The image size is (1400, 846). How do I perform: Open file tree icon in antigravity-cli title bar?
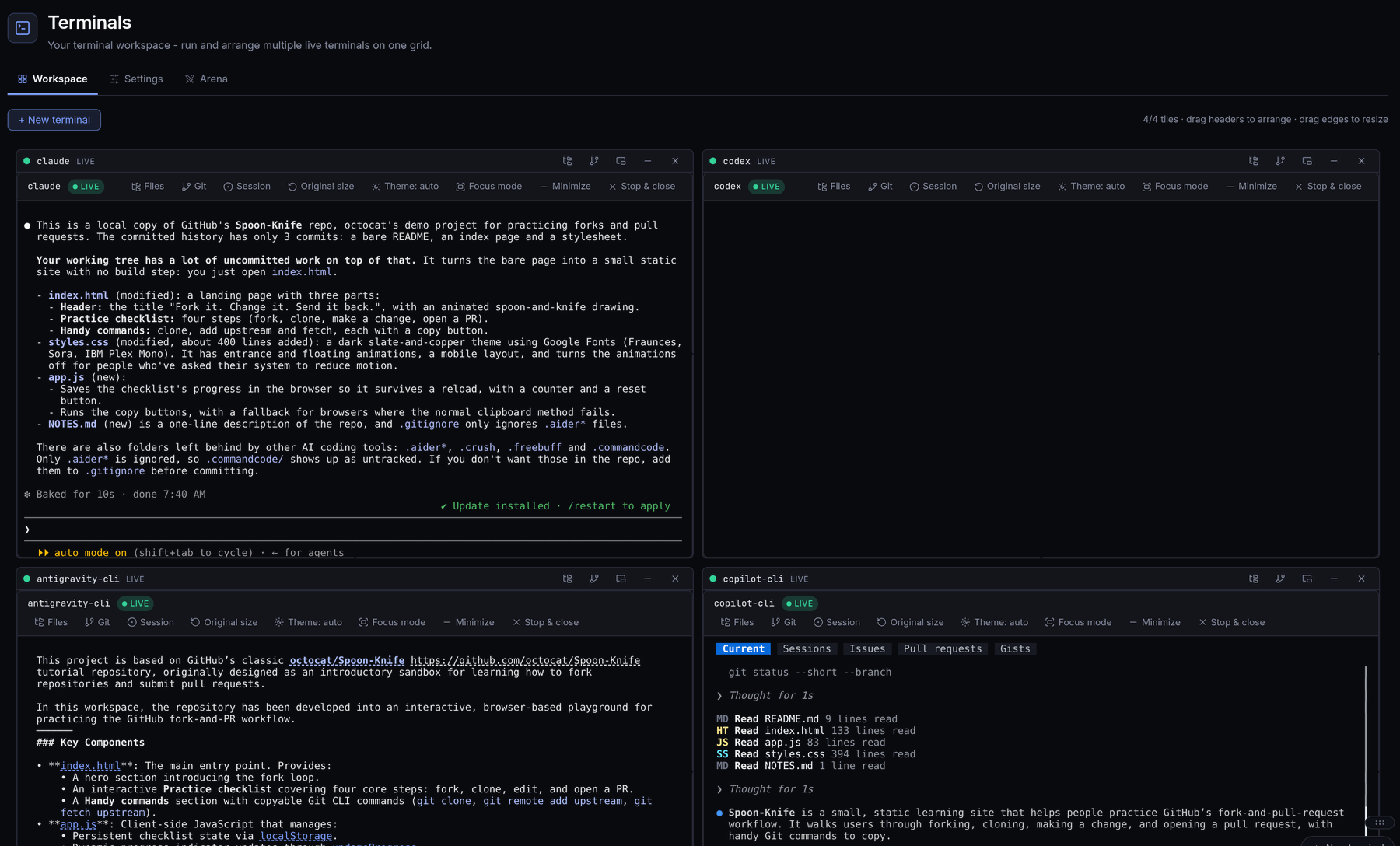pyautogui.click(x=567, y=579)
